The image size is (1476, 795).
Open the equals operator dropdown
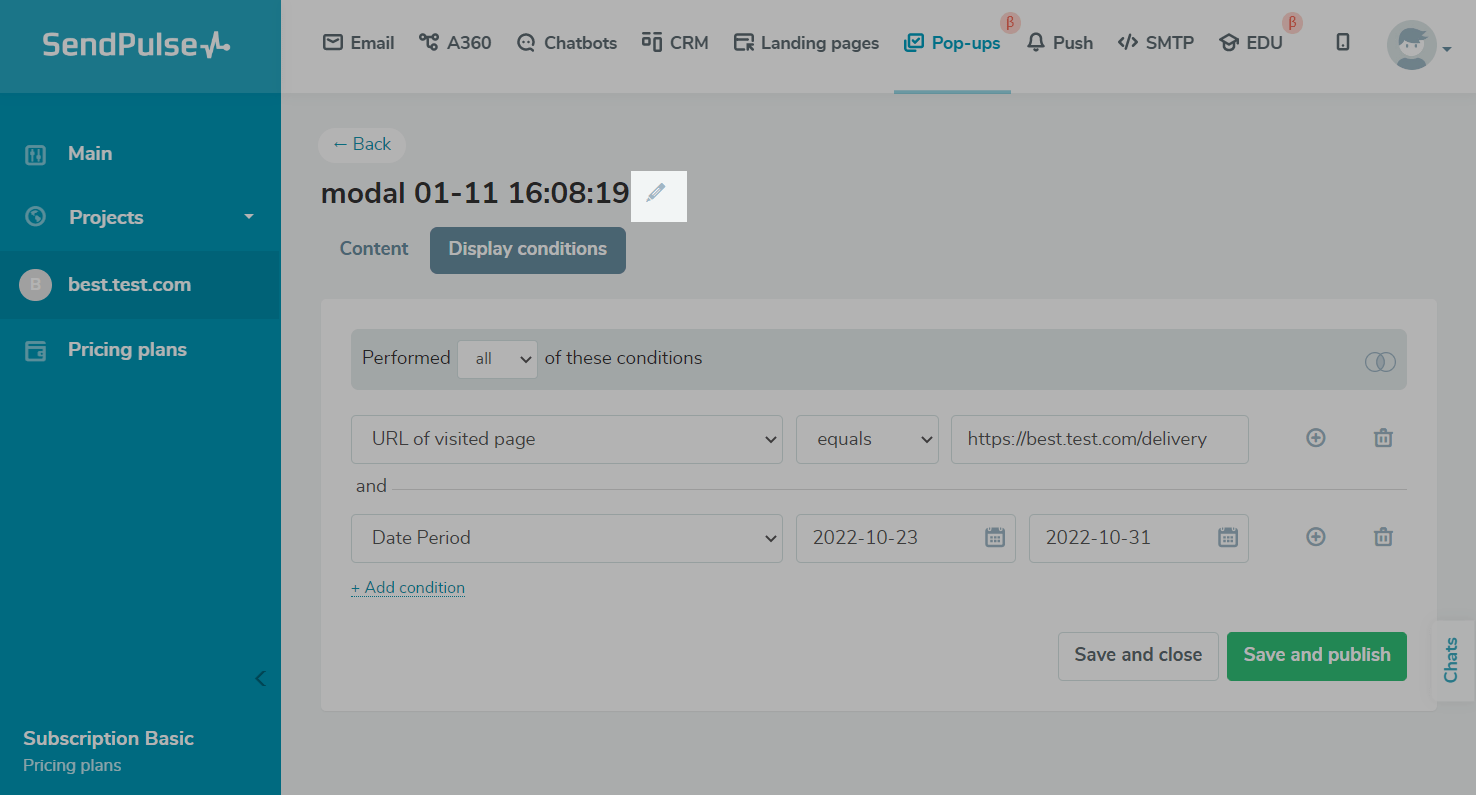coord(866,439)
